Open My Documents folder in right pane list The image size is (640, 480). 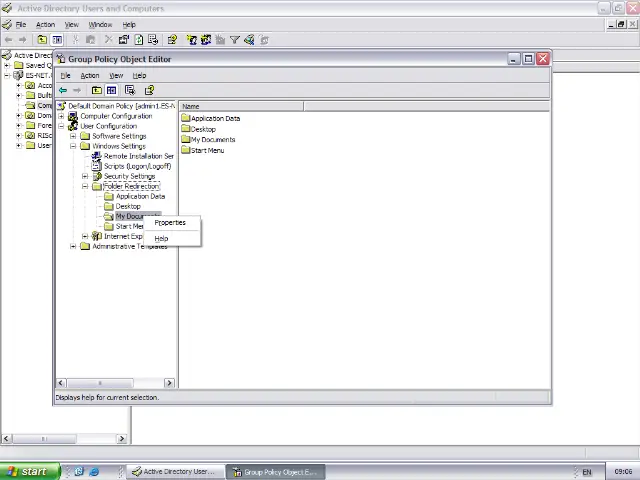tap(208, 140)
